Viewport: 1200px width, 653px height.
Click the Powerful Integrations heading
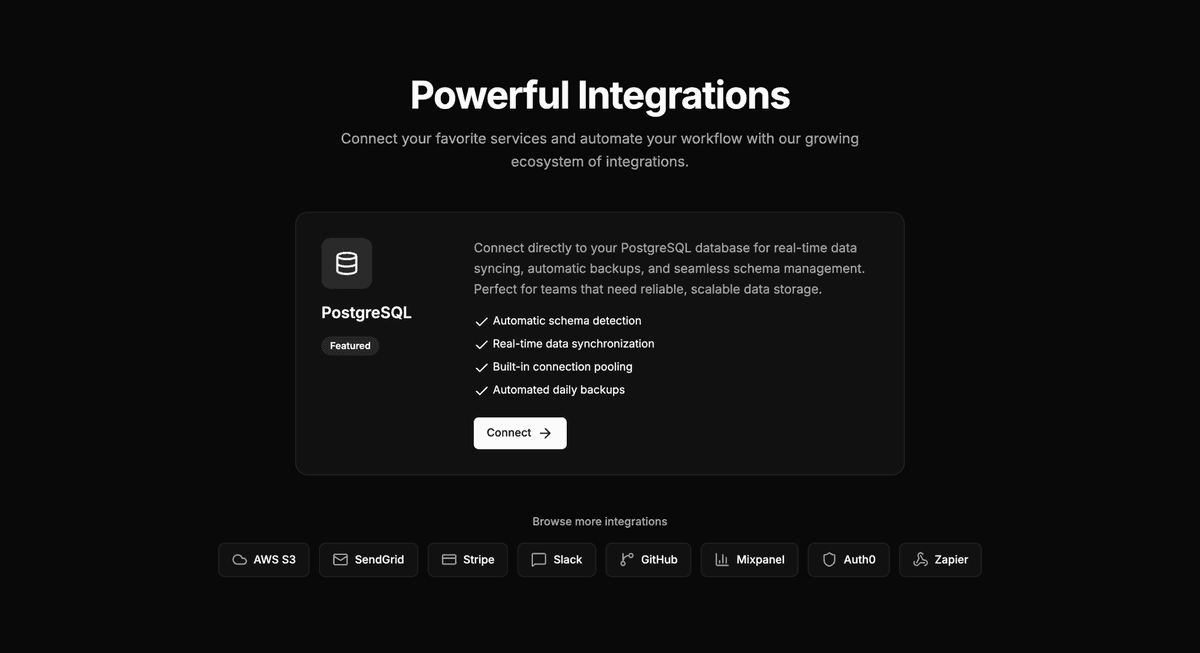coord(599,94)
